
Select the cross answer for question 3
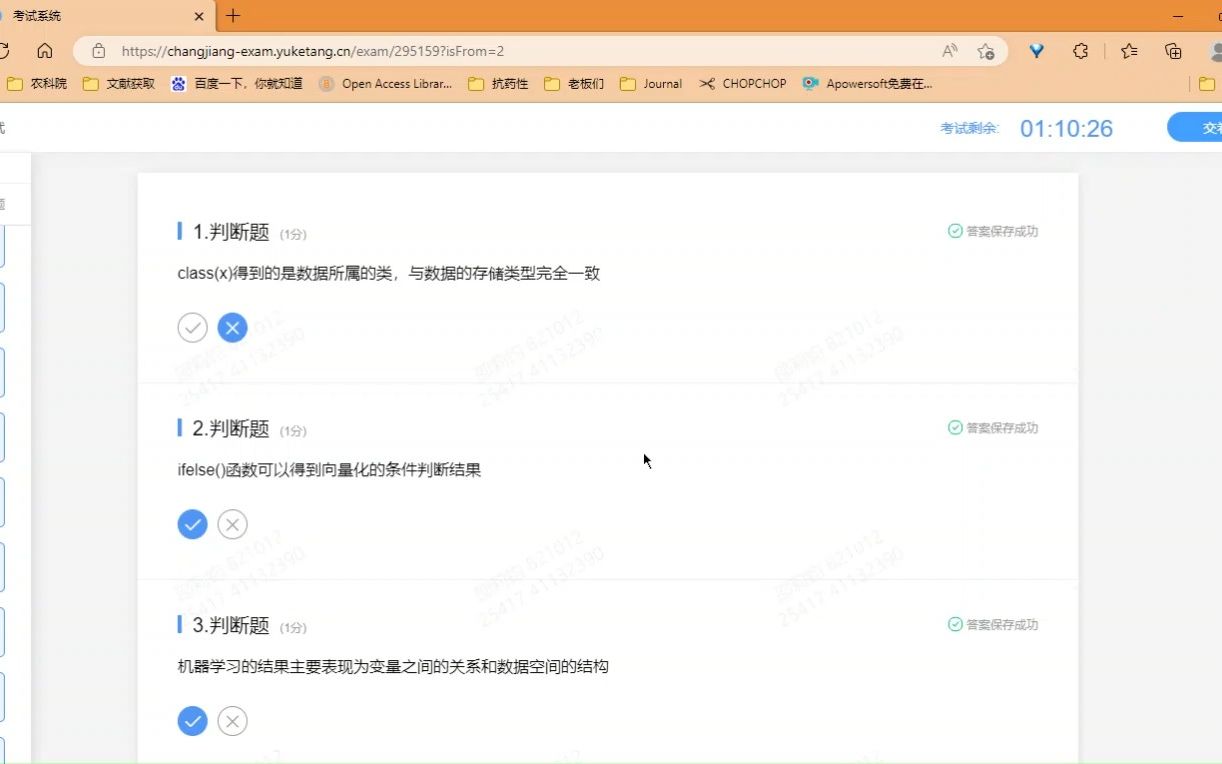pos(232,720)
